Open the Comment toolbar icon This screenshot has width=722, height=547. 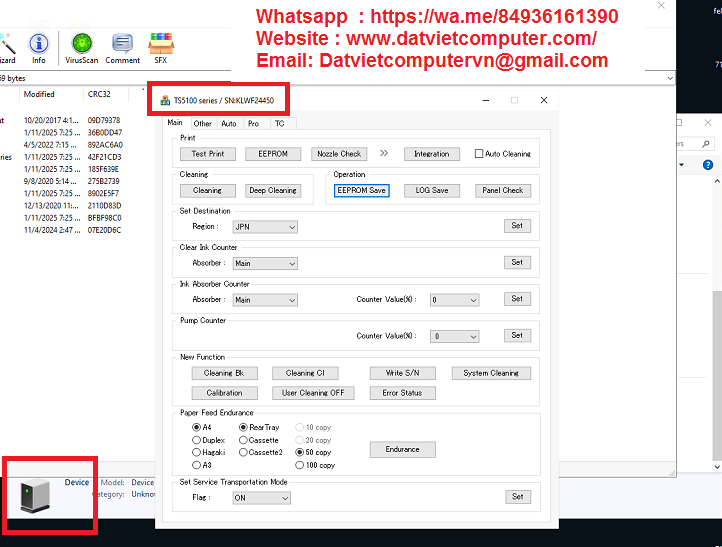pyautogui.click(x=122, y=44)
